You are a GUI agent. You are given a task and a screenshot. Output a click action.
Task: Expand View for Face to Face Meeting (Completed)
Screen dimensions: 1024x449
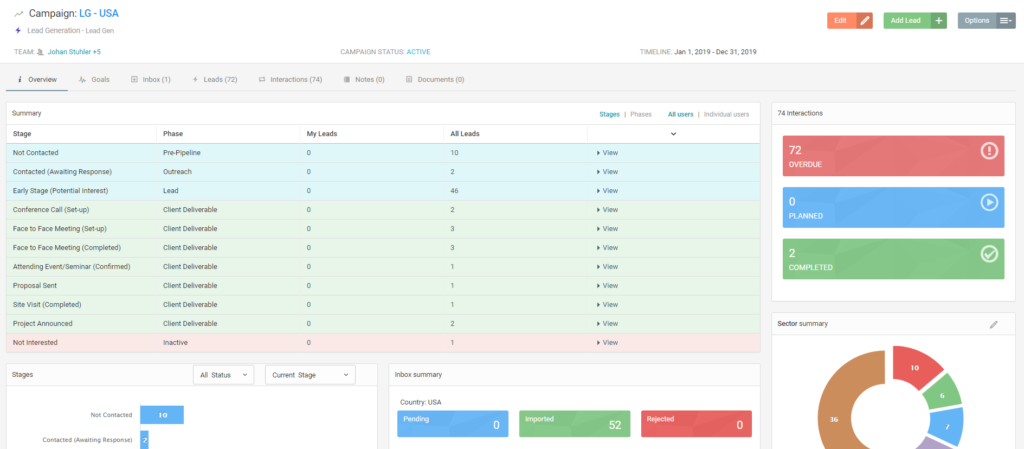[x=607, y=247]
